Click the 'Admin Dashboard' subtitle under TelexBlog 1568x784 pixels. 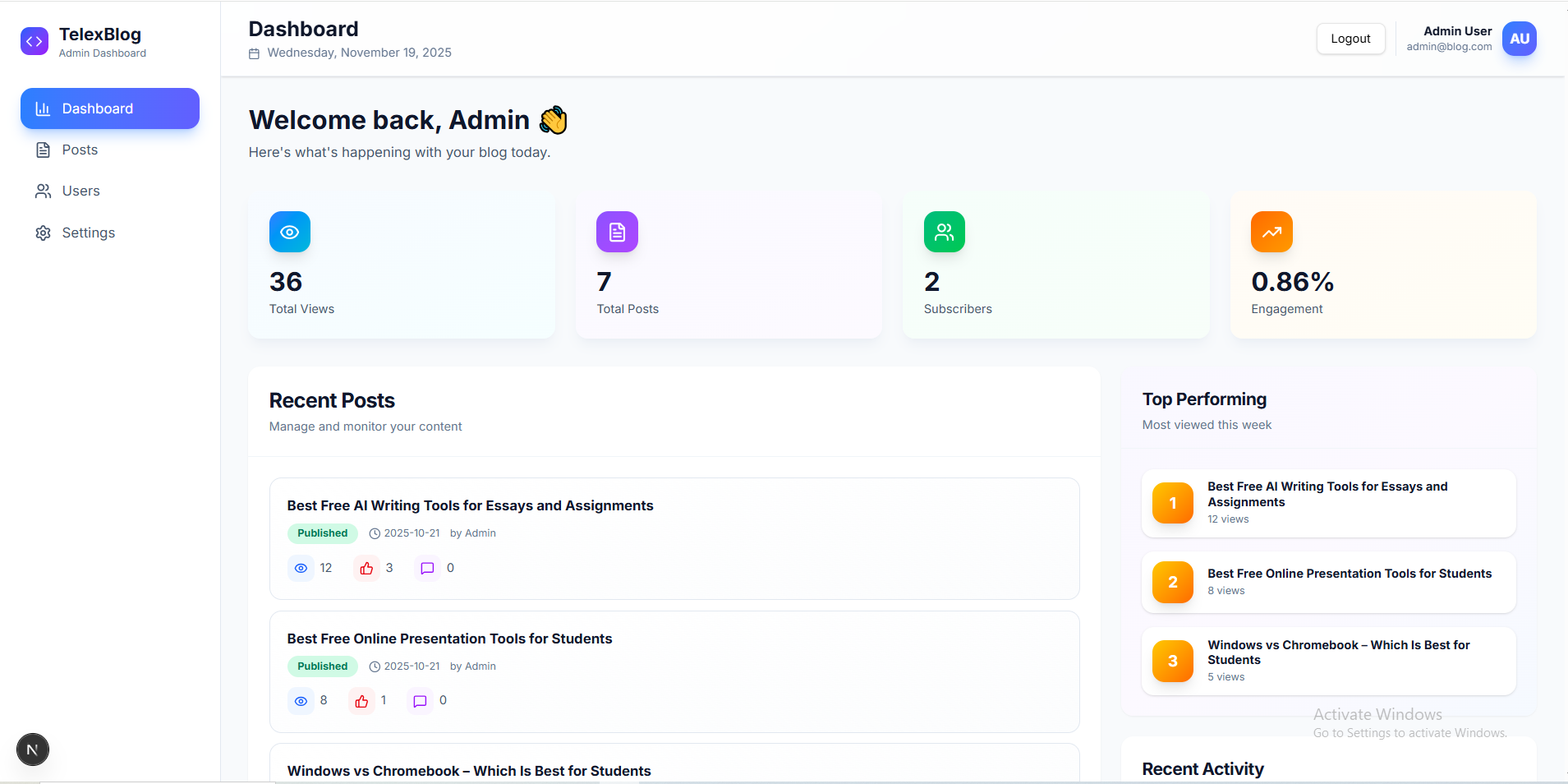[103, 53]
